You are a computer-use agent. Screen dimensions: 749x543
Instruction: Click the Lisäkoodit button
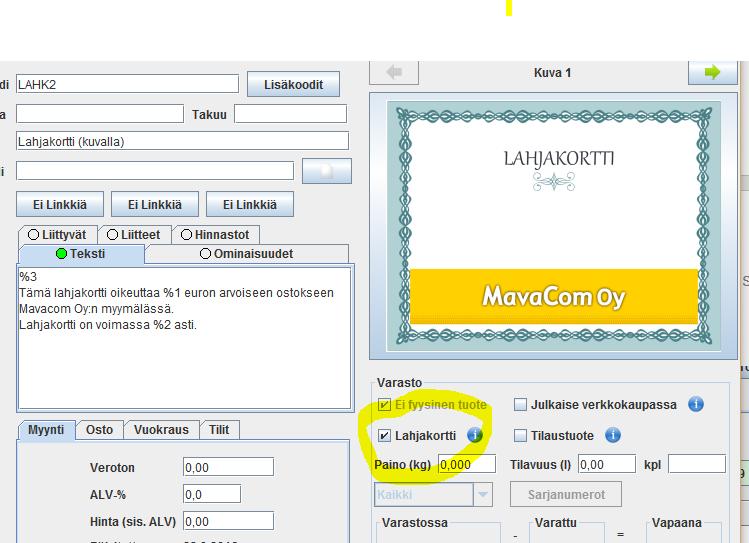pyautogui.click(x=293, y=85)
